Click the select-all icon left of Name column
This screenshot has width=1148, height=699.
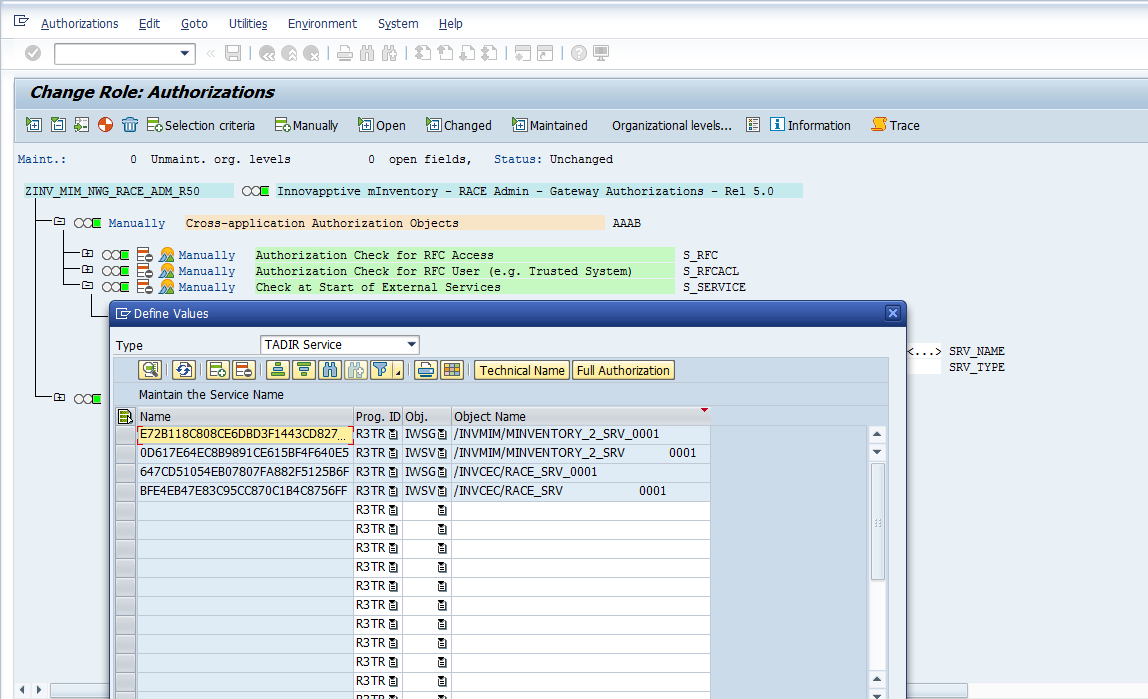point(125,416)
